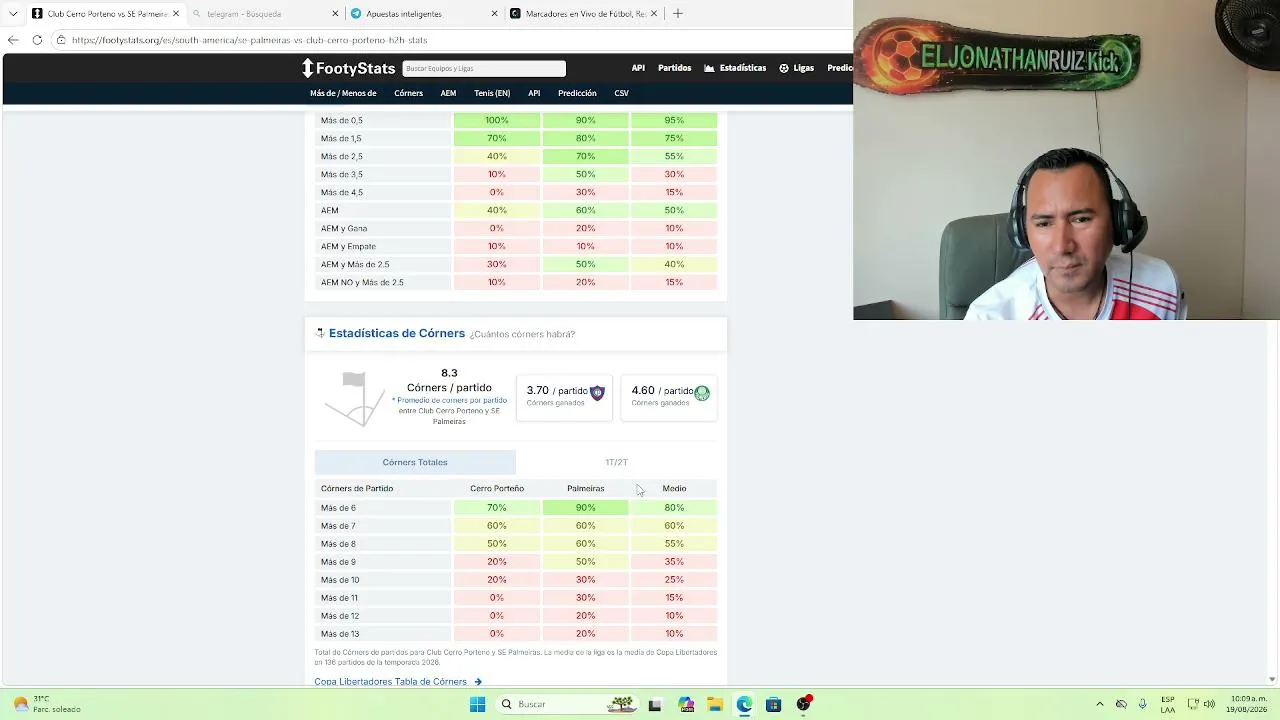Open Microsoft Store from the taskbar
Image resolution: width=1280 pixels, height=720 pixels.
[x=773, y=704]
